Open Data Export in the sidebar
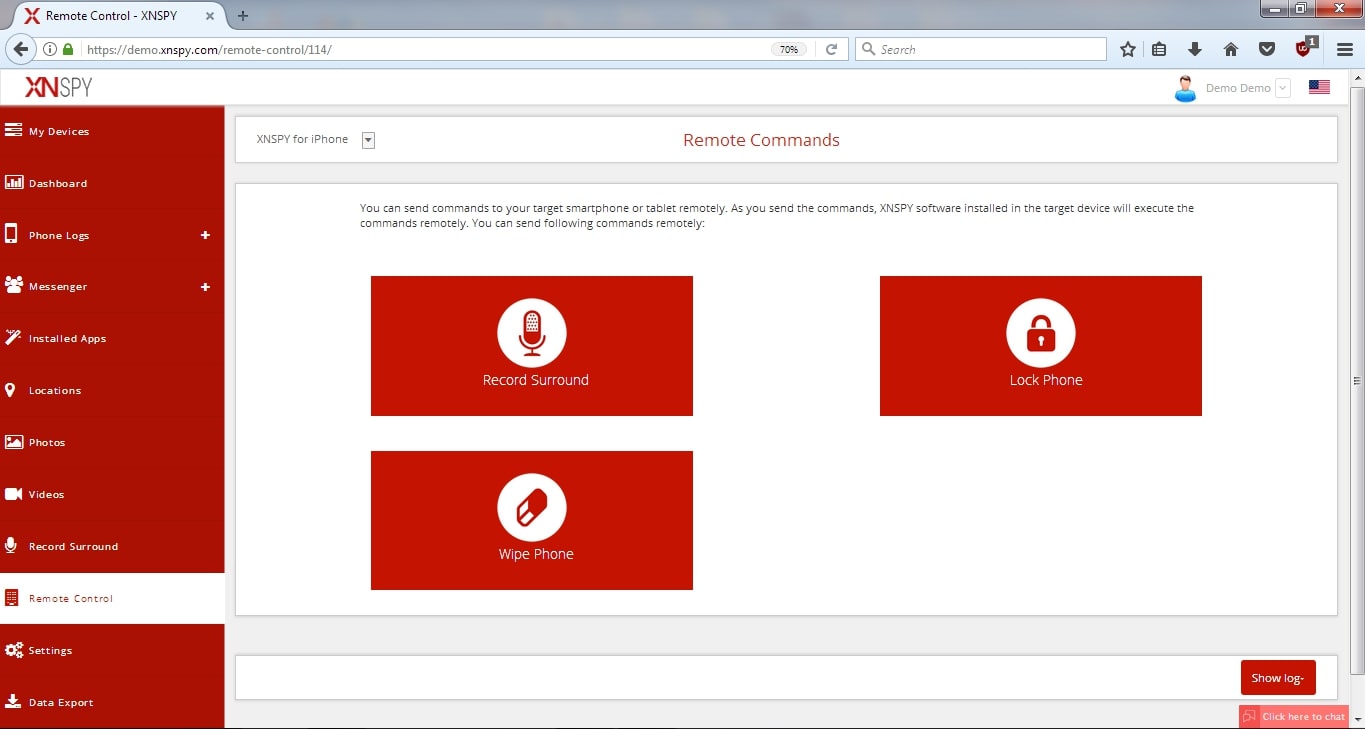The image size is (1365, 729). (x=112, y=702)
